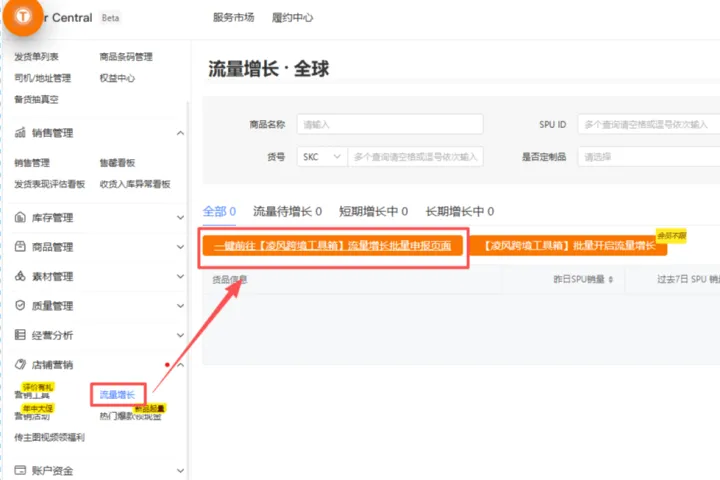The width and height of the screenshot is (720, 480).
Task: Click the 年中大促 yellow badge
Action: [38, 408]
